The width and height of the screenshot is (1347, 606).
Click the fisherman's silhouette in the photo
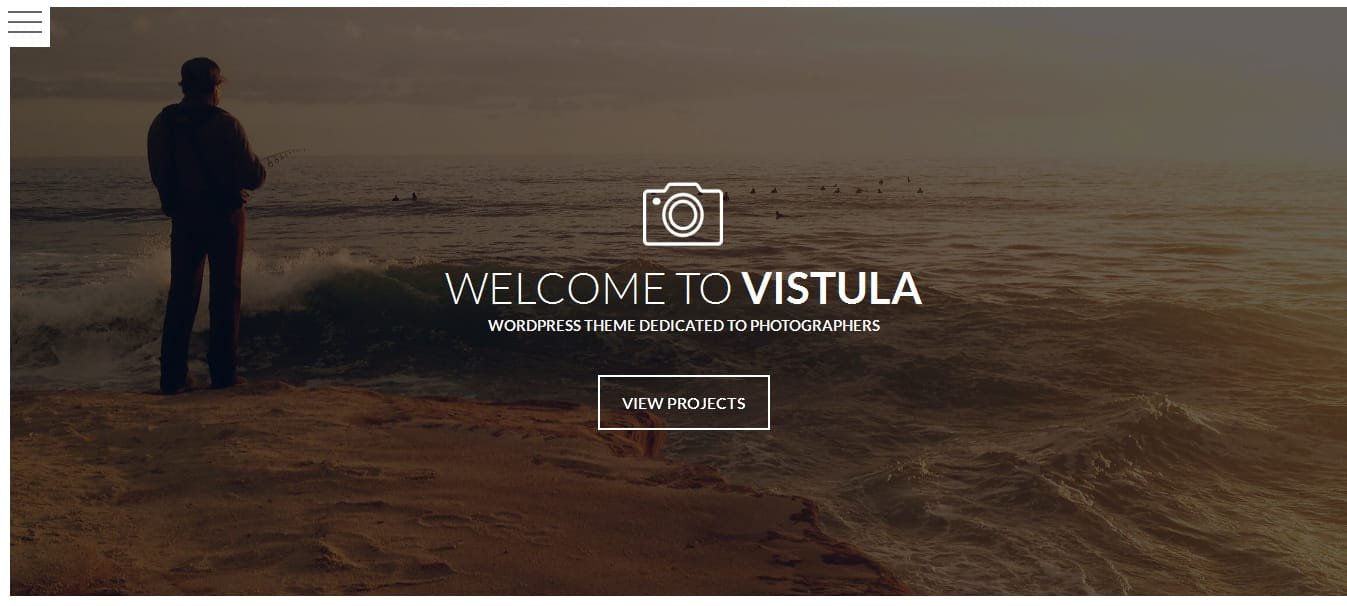pos(204,225)
